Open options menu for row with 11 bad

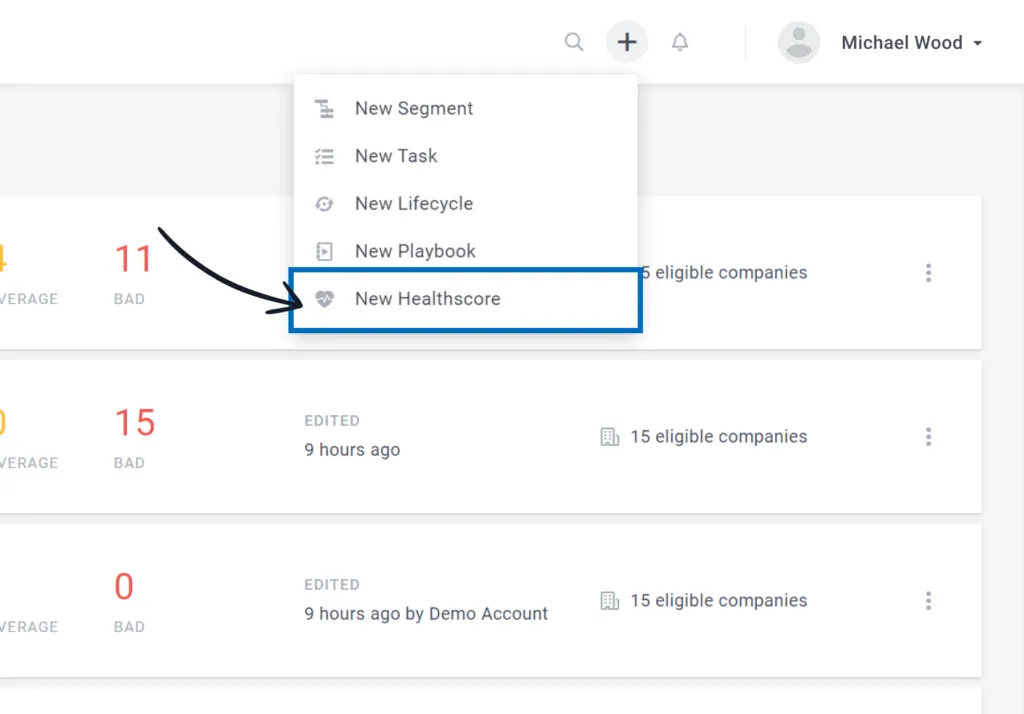[x=928, y=273]
